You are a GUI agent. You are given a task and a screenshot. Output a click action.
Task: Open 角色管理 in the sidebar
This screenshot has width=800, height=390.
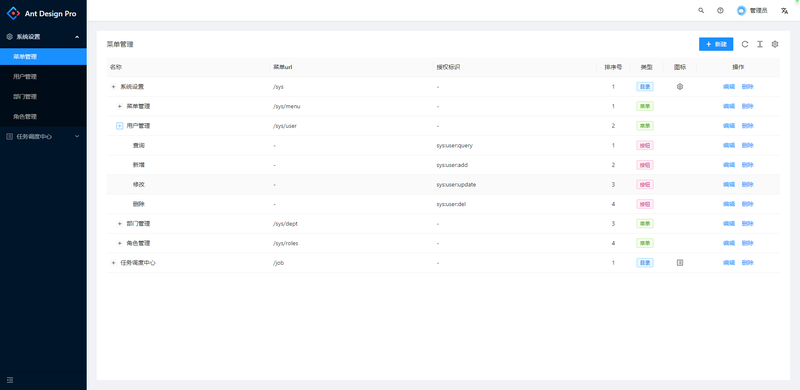(x=43, y=116)
